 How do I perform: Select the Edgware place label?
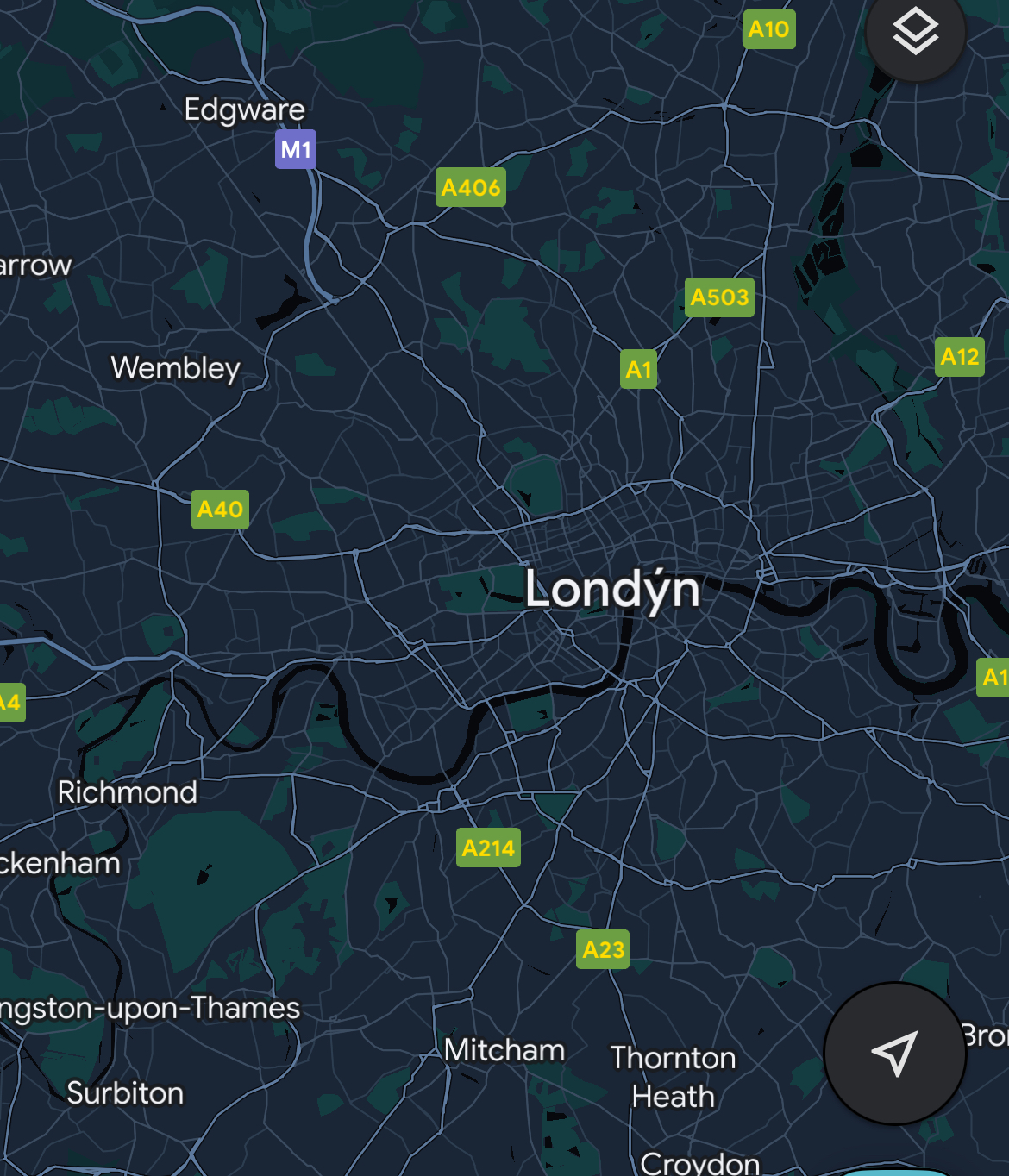[245, 109]
